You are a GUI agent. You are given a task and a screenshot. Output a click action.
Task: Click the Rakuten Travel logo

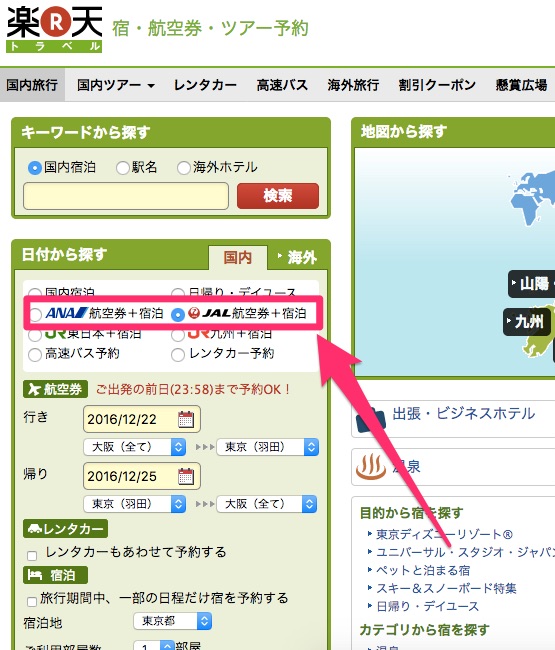(54, 29)
